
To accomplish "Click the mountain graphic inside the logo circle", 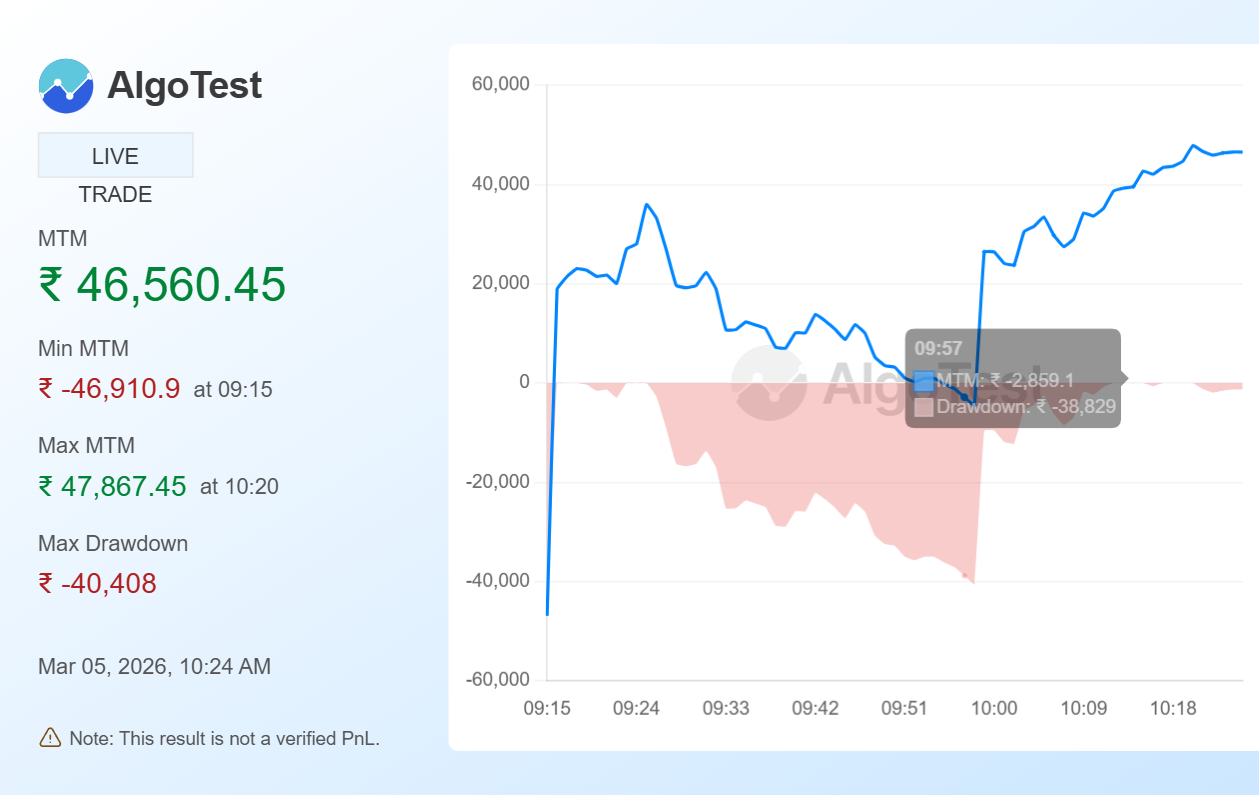I will coord(65,86).
